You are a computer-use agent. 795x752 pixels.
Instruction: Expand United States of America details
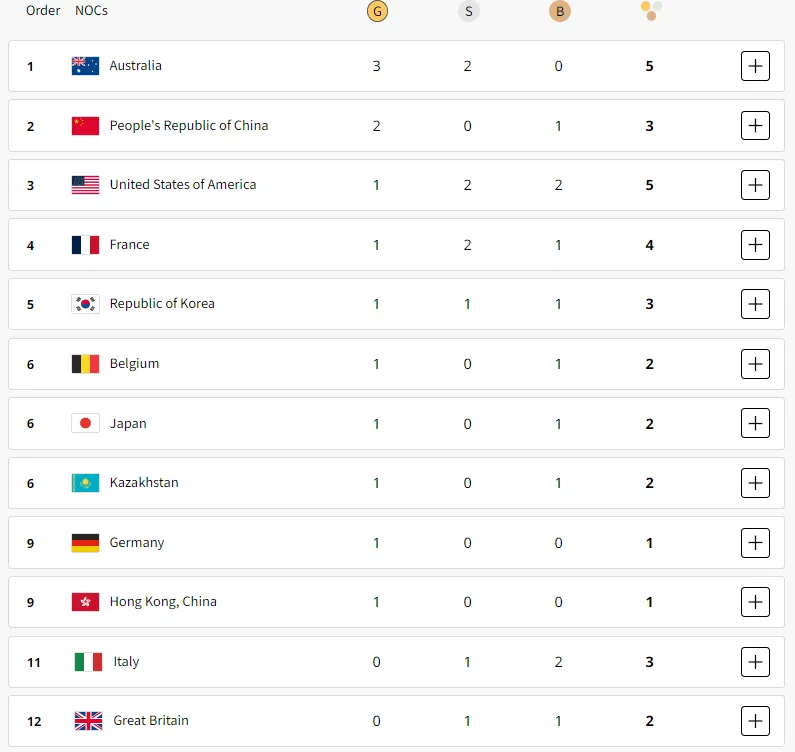click(755, 185)
